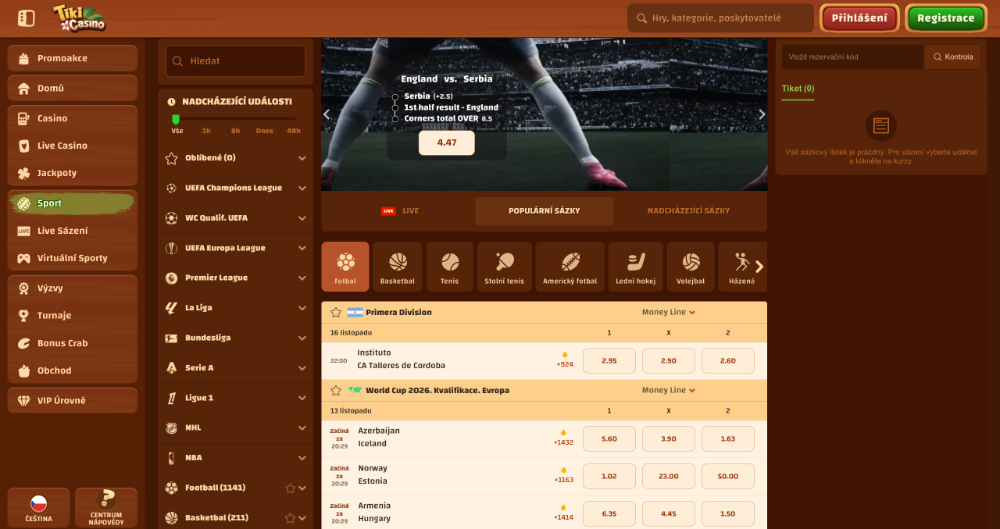The height and width of the screenshot is (529, 1000).
Task: Open Money Line dropdown for World Cup 2026
Action: 668,391
